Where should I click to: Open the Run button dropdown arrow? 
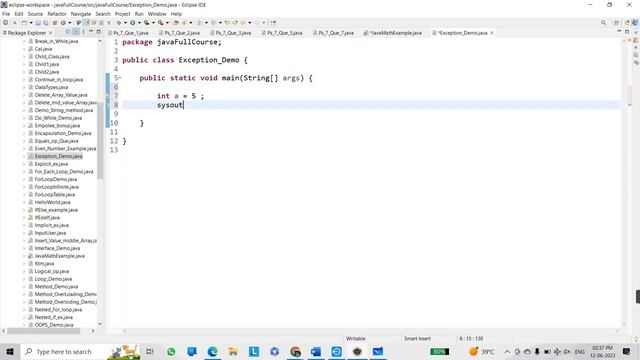[139, 23]
